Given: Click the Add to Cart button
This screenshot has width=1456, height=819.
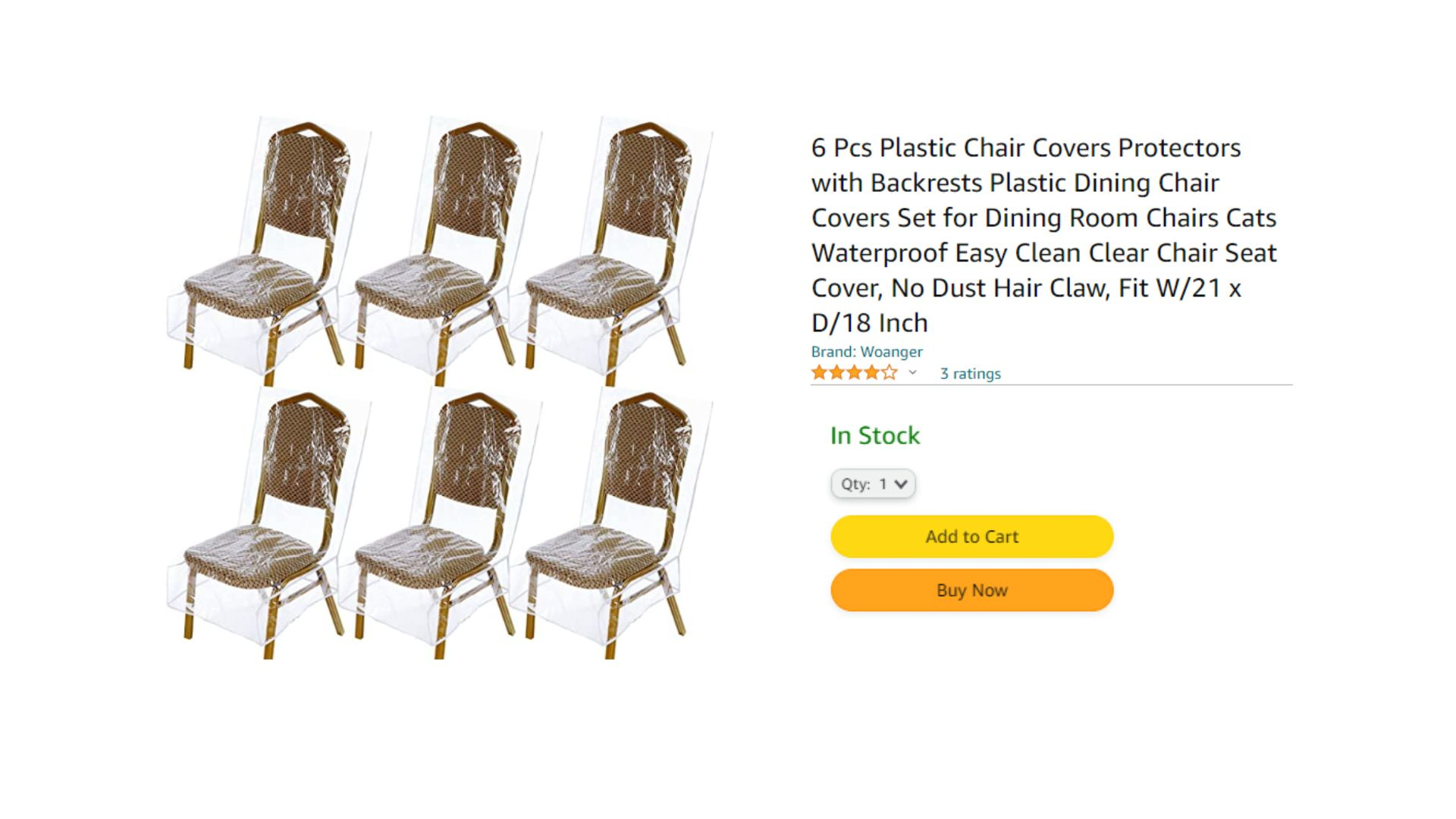Looking at the screenshot, I should click(x=971, y=536).
